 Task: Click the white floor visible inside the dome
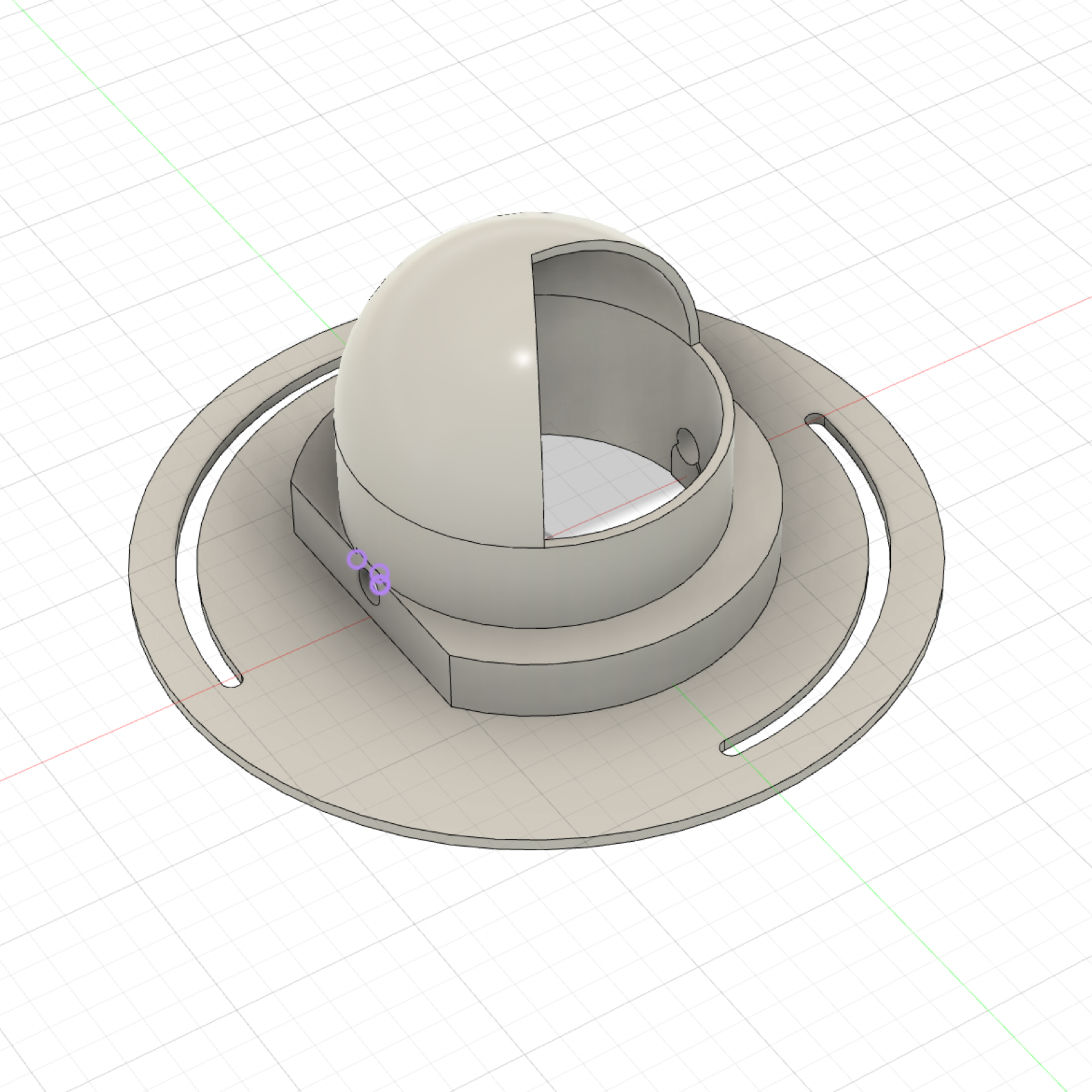click(601, 484)
